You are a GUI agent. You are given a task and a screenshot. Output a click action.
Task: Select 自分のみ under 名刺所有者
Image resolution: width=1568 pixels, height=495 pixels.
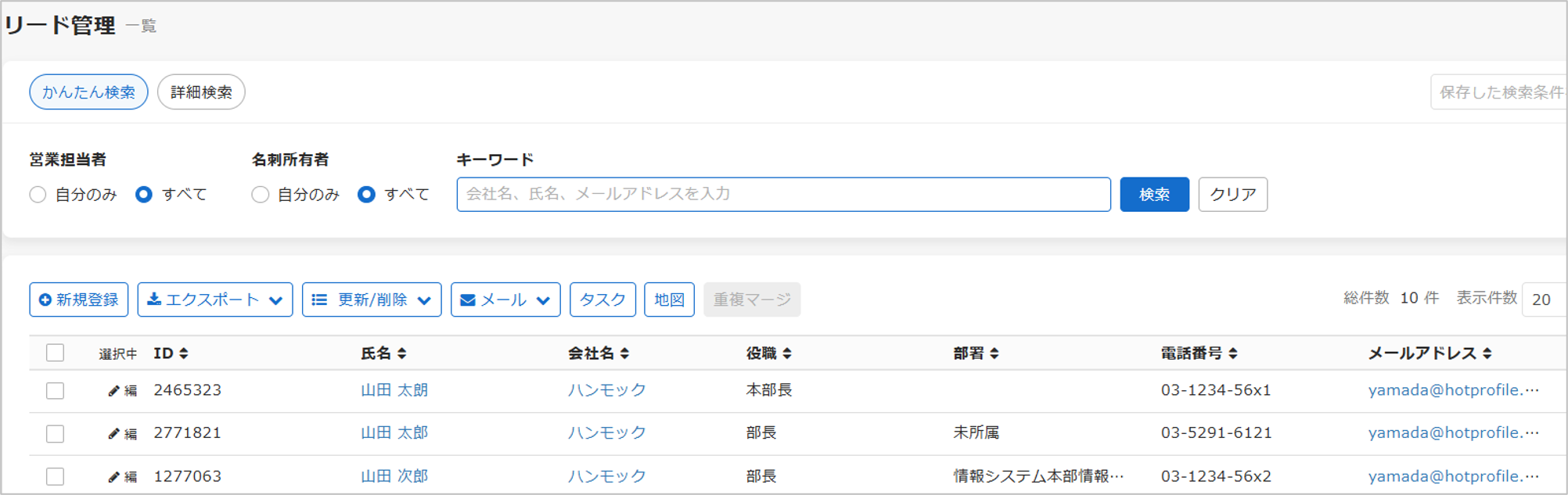261,195
